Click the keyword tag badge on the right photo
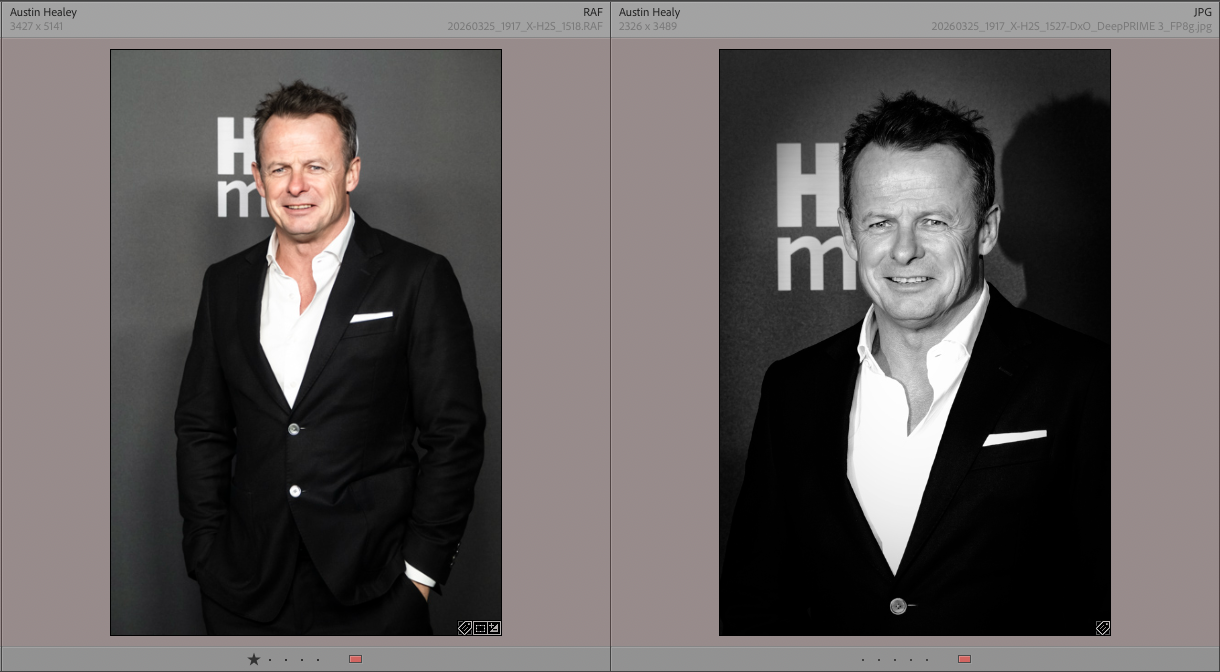Screen dimensions: 1220x672 [1103, 628]
